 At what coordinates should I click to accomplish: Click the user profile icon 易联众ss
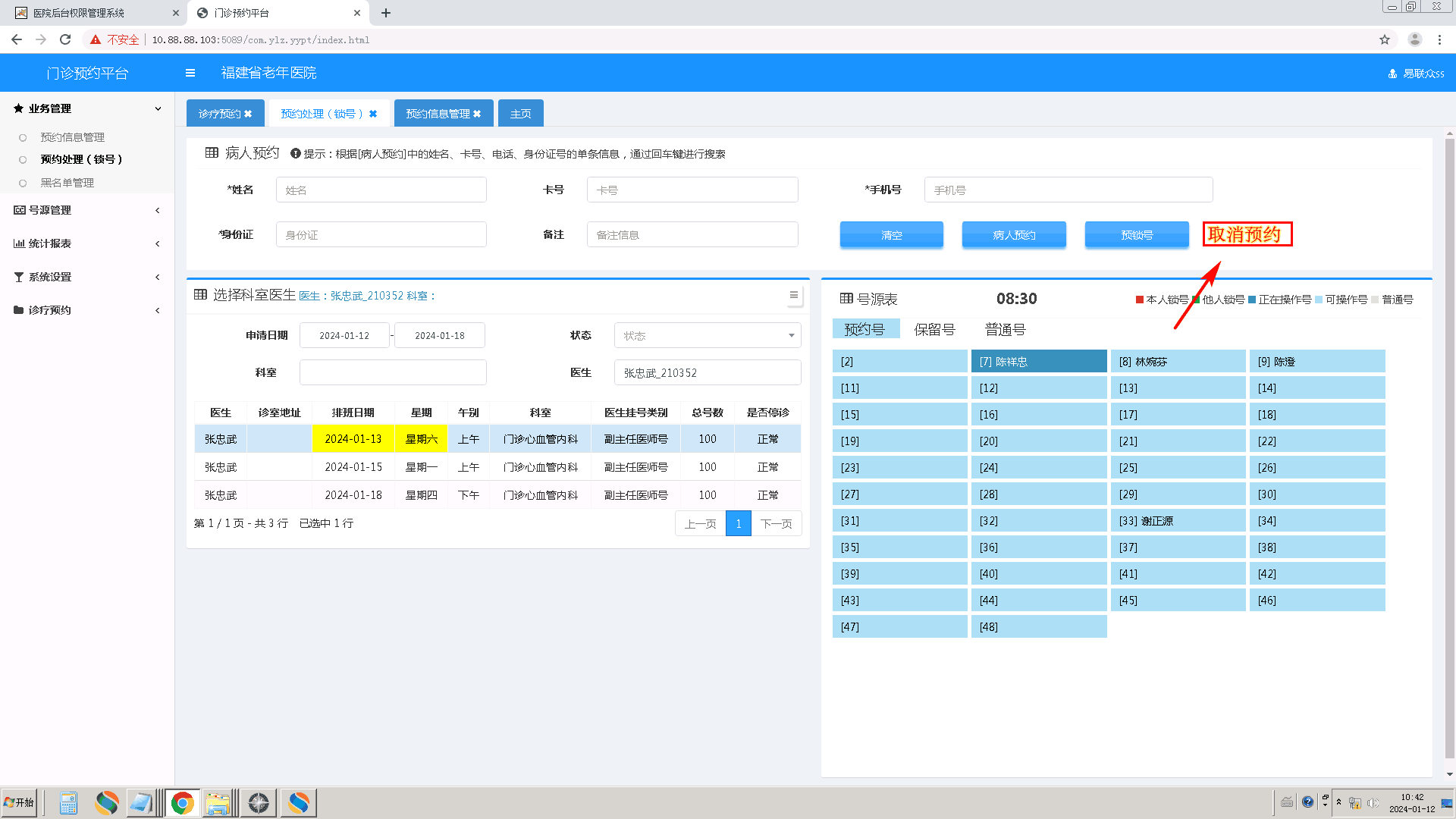[1392, 74]
